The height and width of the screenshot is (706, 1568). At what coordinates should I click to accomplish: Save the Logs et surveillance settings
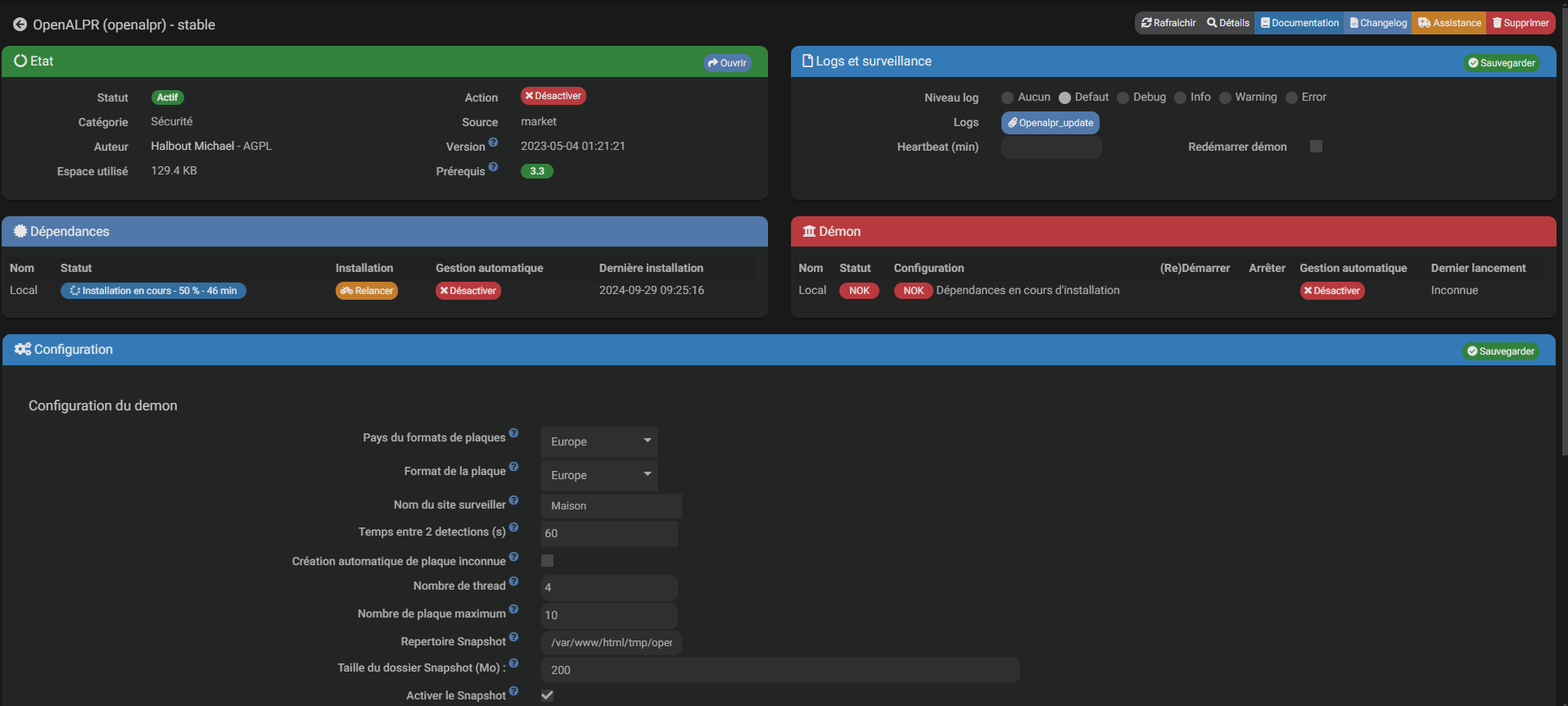1502,63
